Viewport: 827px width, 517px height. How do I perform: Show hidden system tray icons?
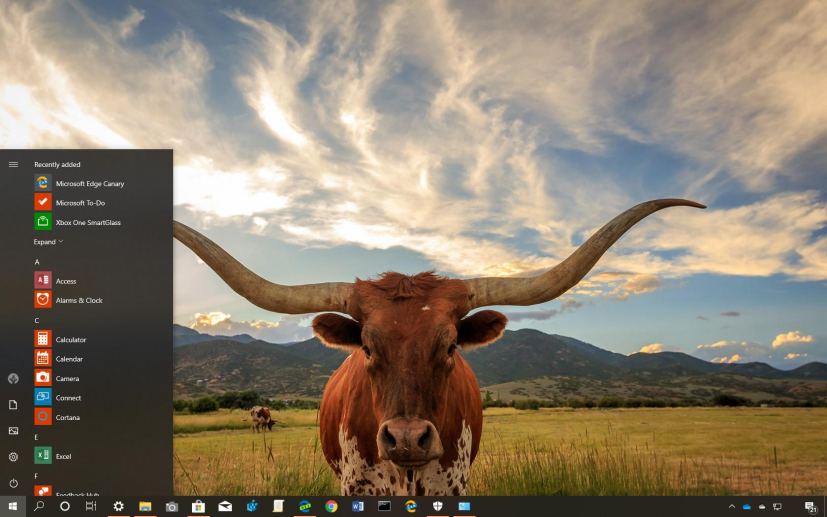(731, 507)
